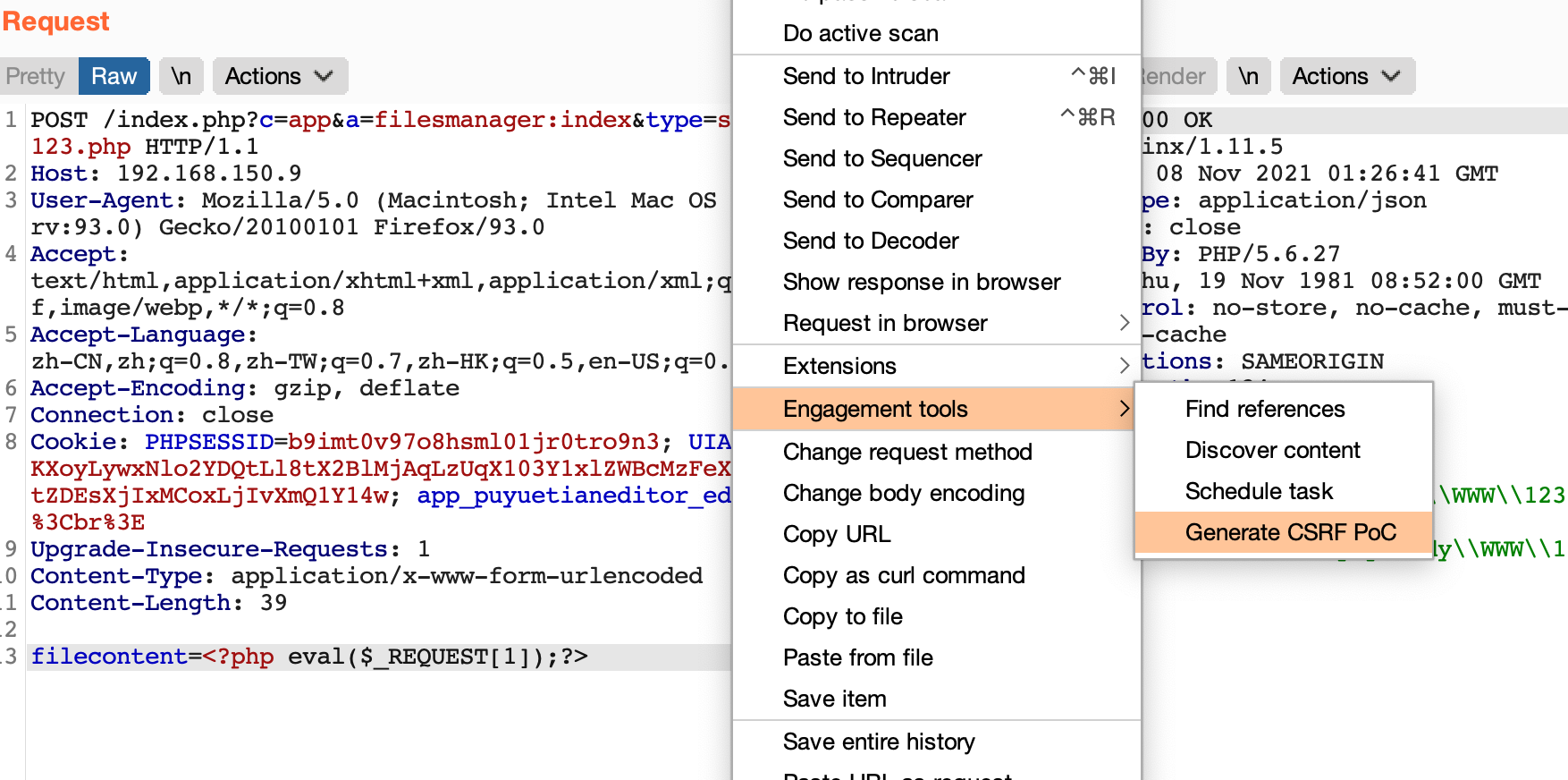Select 'Save entire history' entry

coord(936,742)
